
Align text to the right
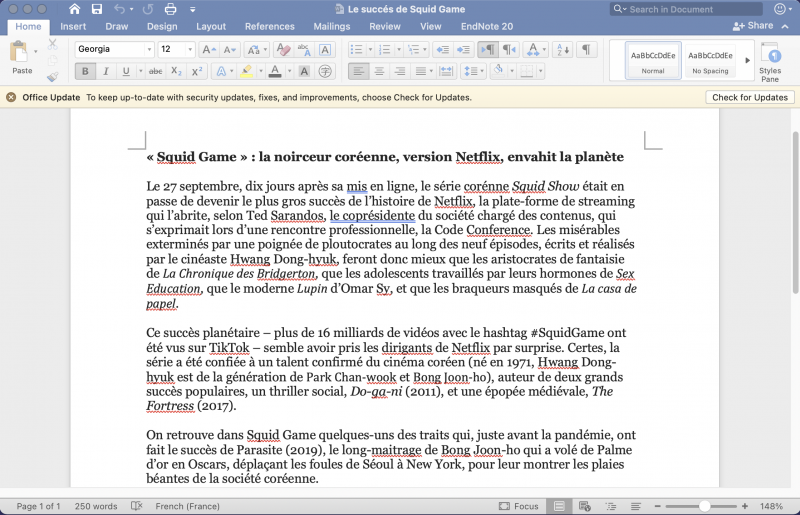(400, 71)
